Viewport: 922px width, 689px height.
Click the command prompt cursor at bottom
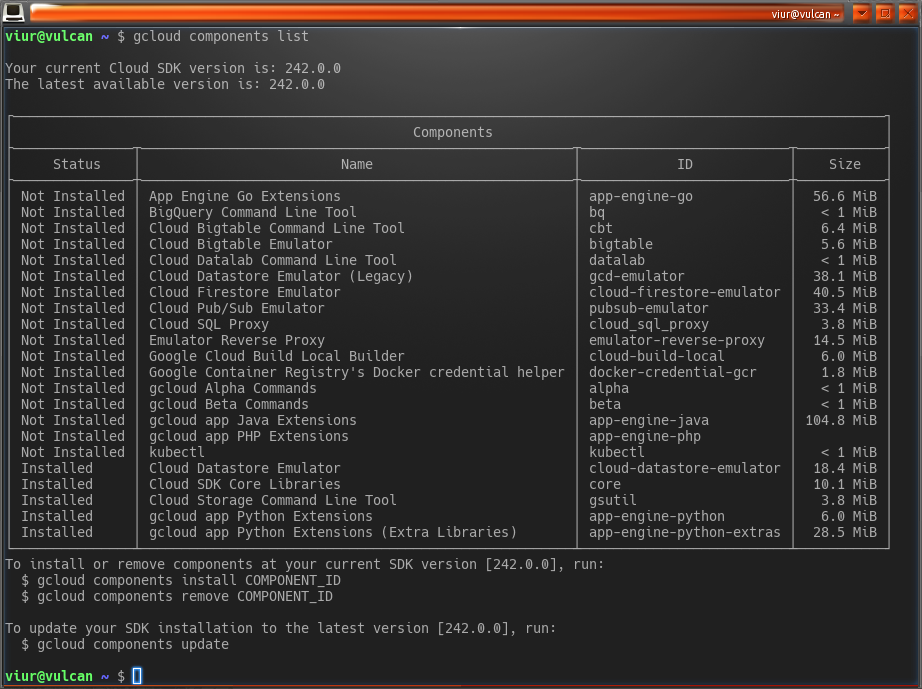(137, 675)
